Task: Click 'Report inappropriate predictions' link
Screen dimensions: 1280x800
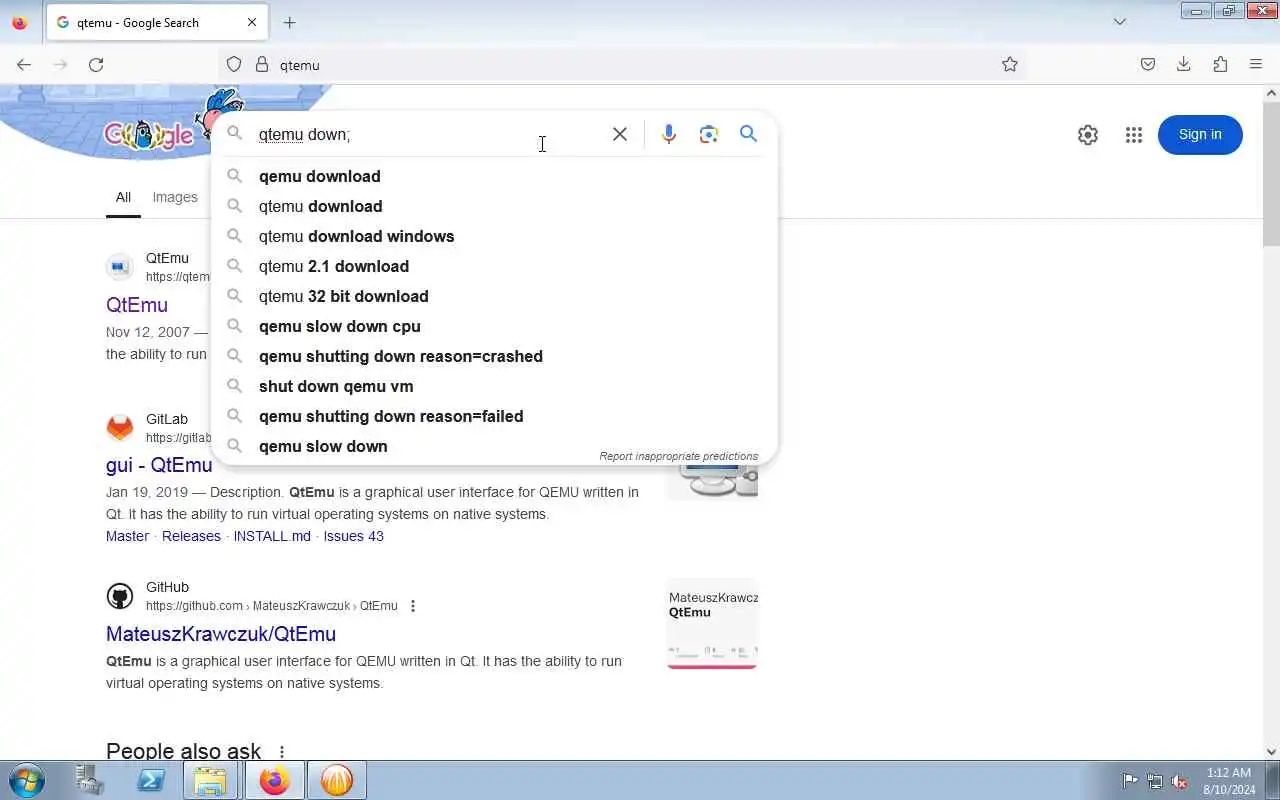Action: tap(679, 456)
